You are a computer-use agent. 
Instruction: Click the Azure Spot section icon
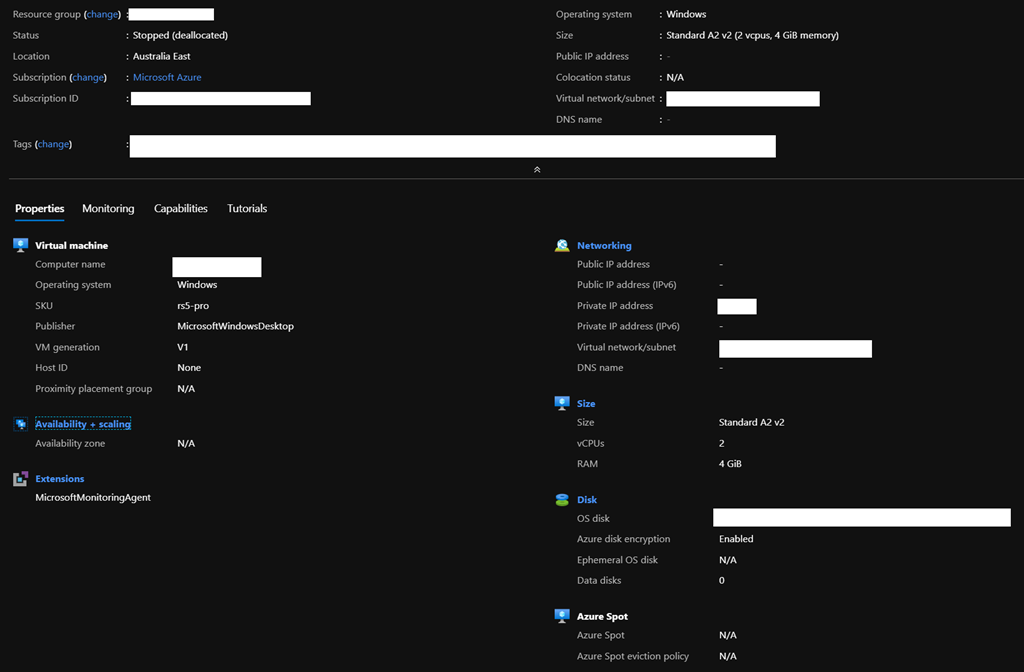562,616
